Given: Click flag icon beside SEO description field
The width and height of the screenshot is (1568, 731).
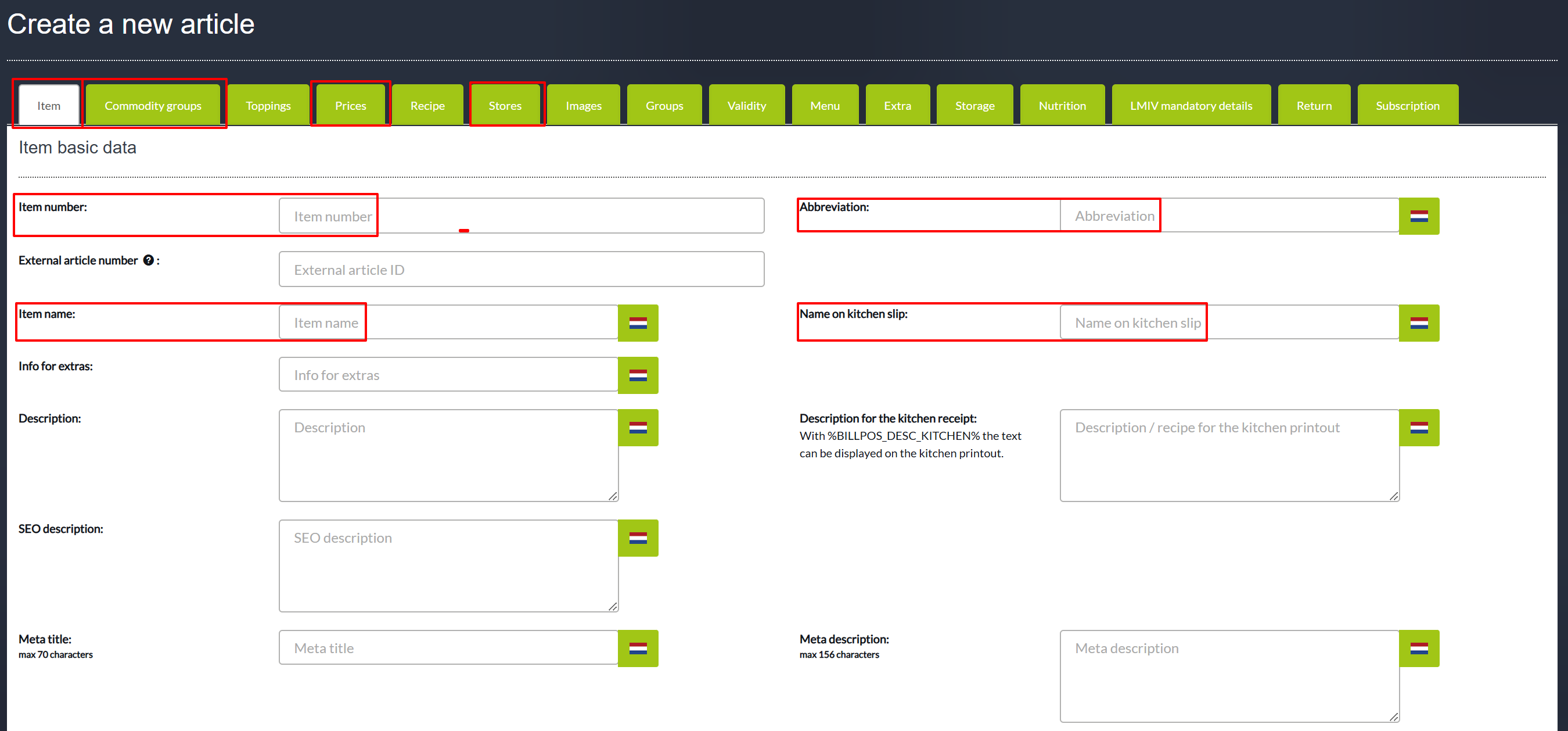Looking at the screenshot, I should 637,538.
